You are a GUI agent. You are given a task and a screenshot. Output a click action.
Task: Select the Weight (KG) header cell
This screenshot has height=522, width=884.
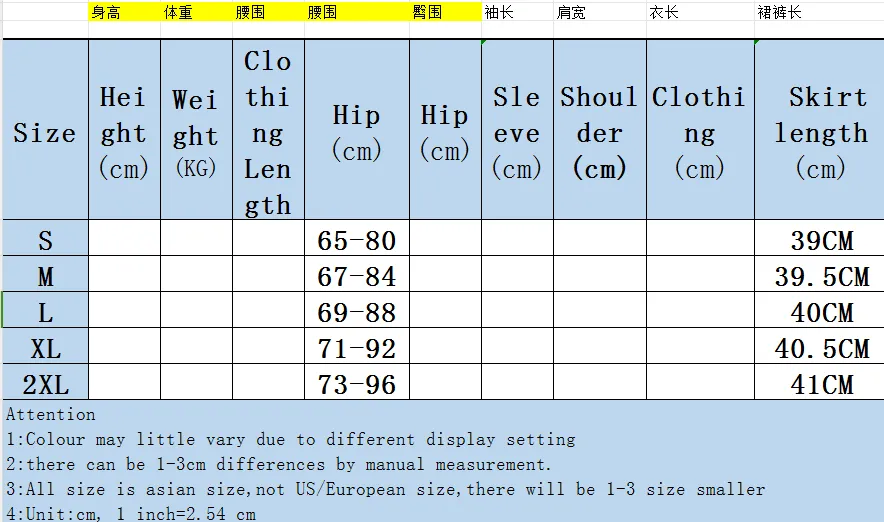[x=196, y=132]
